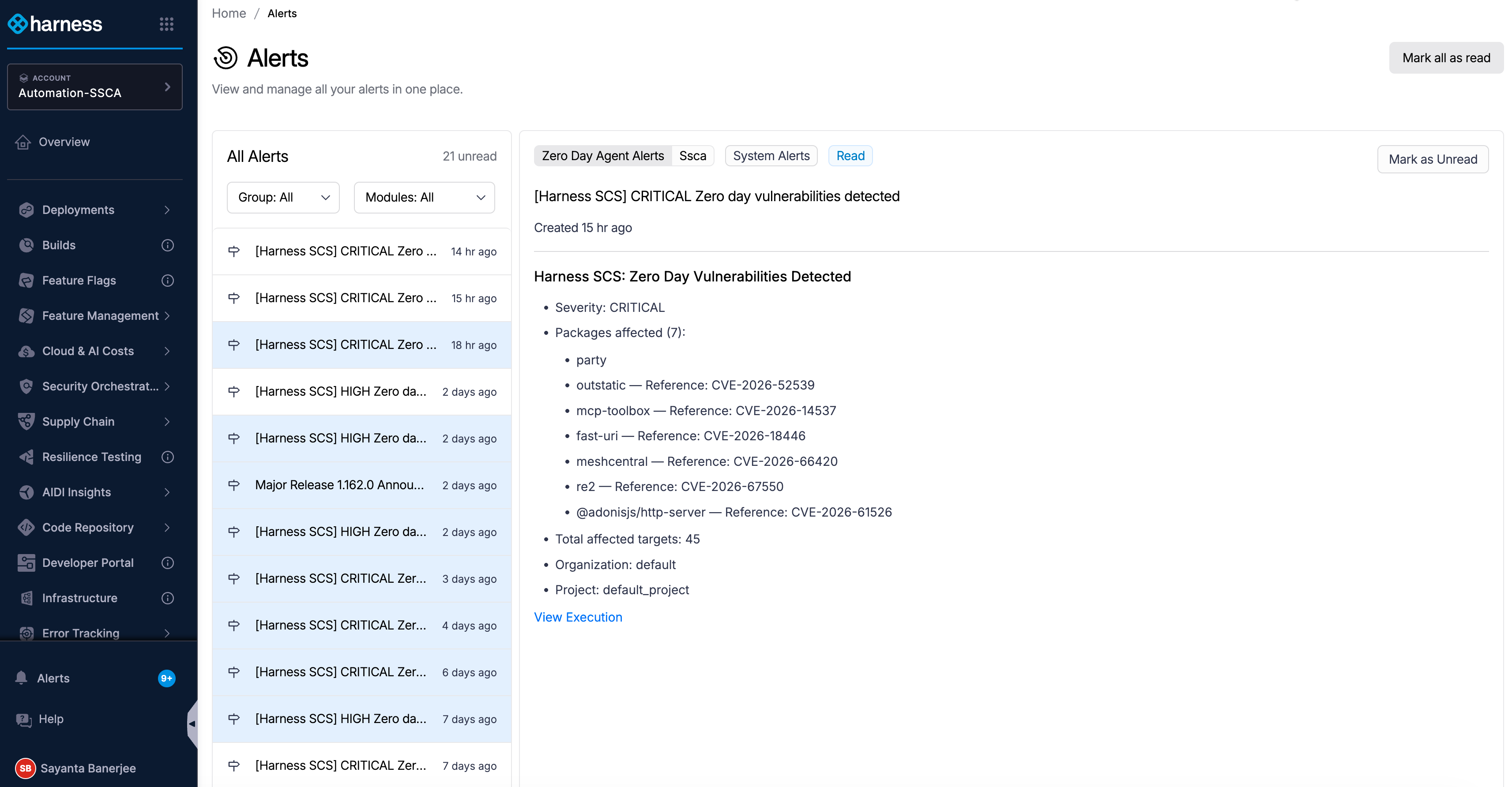
Task: Click the Supply Chain module icon
Action: click(x=26, y=421)
